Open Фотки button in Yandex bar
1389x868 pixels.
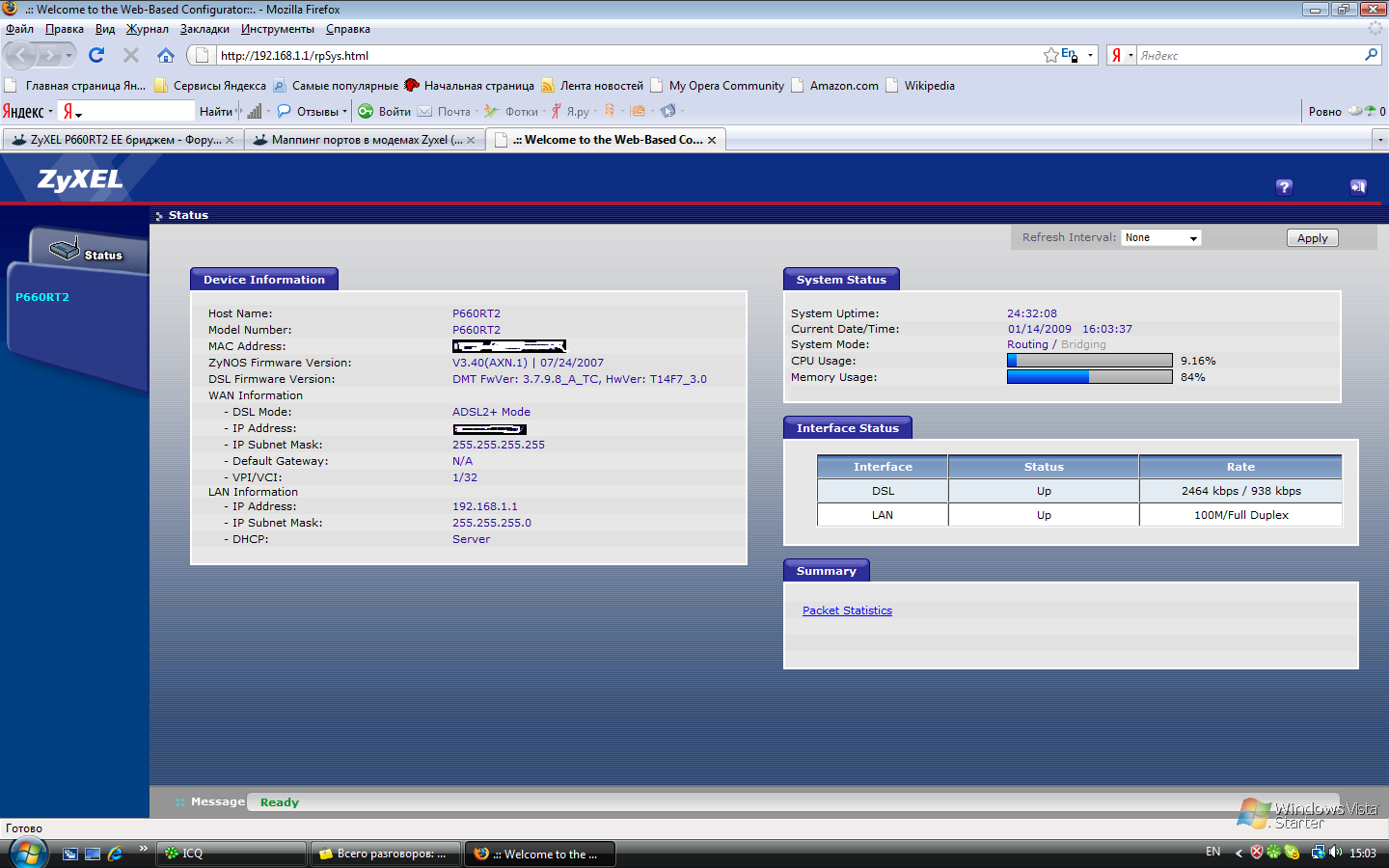pos(515,111)
